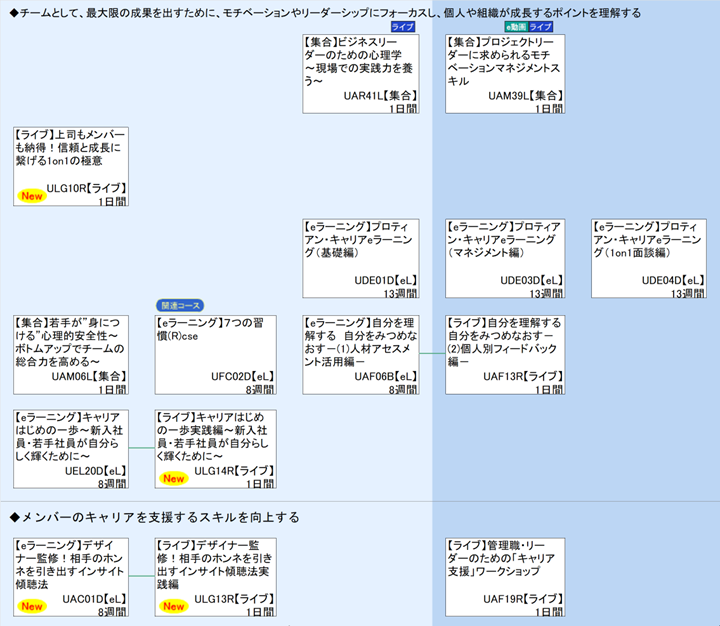This screenshot has height=626, width=720.
Task: Click the New badge on the ULG13R live card
Action: click(175, 605)
